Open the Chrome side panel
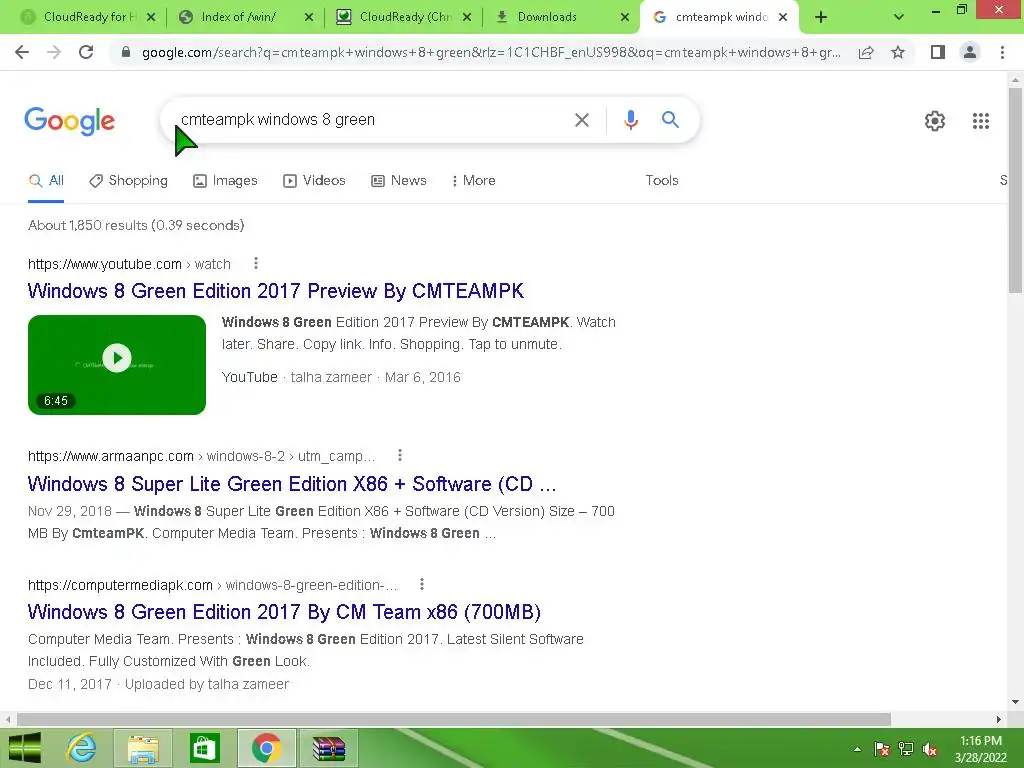 pyautogui.click(x=938, y=52)
